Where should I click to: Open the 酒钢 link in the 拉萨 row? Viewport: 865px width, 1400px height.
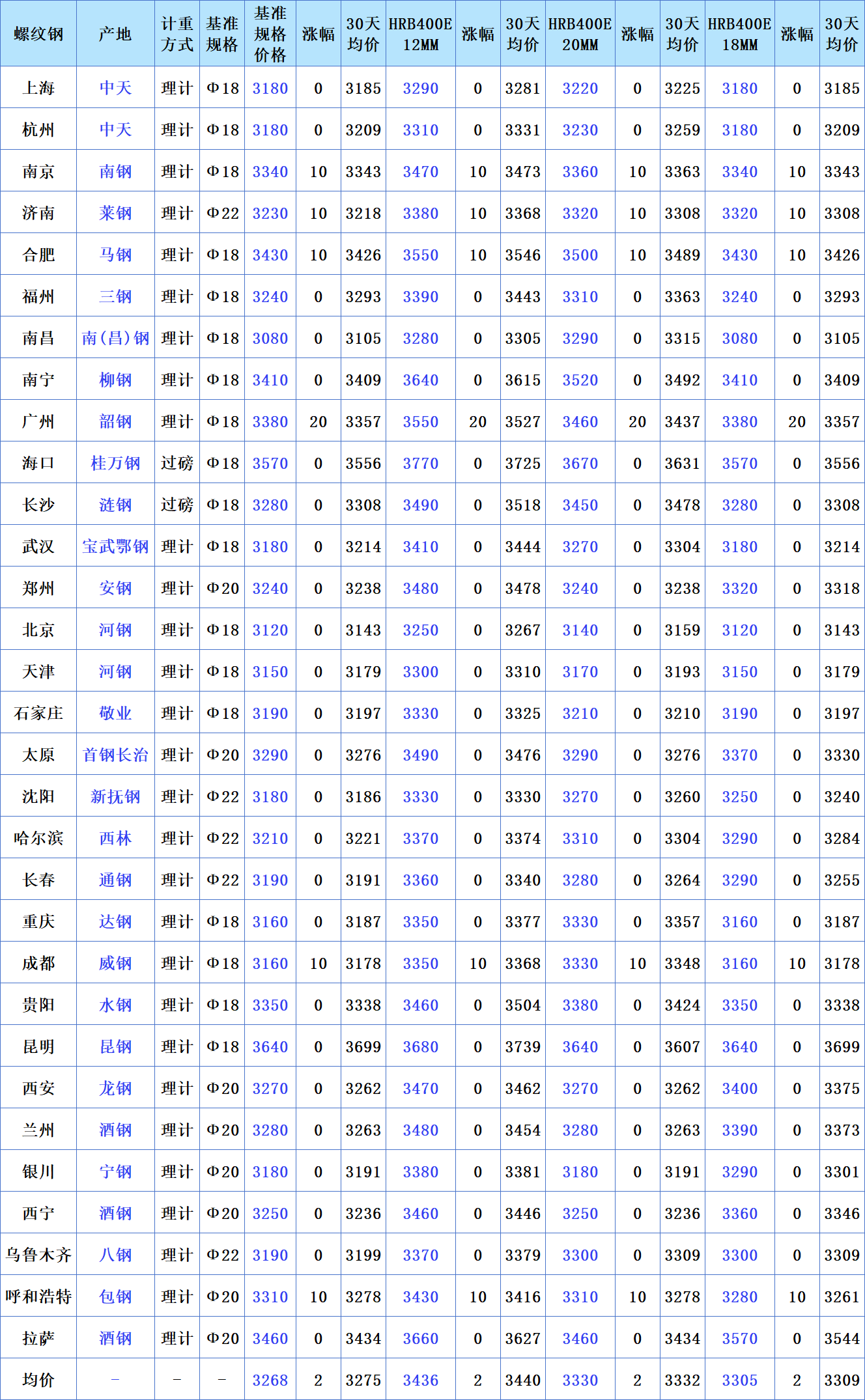point(115,1338)
